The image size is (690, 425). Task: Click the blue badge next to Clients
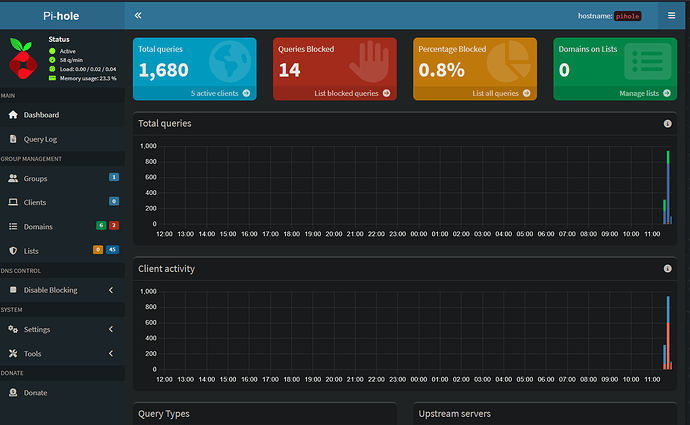114,201
